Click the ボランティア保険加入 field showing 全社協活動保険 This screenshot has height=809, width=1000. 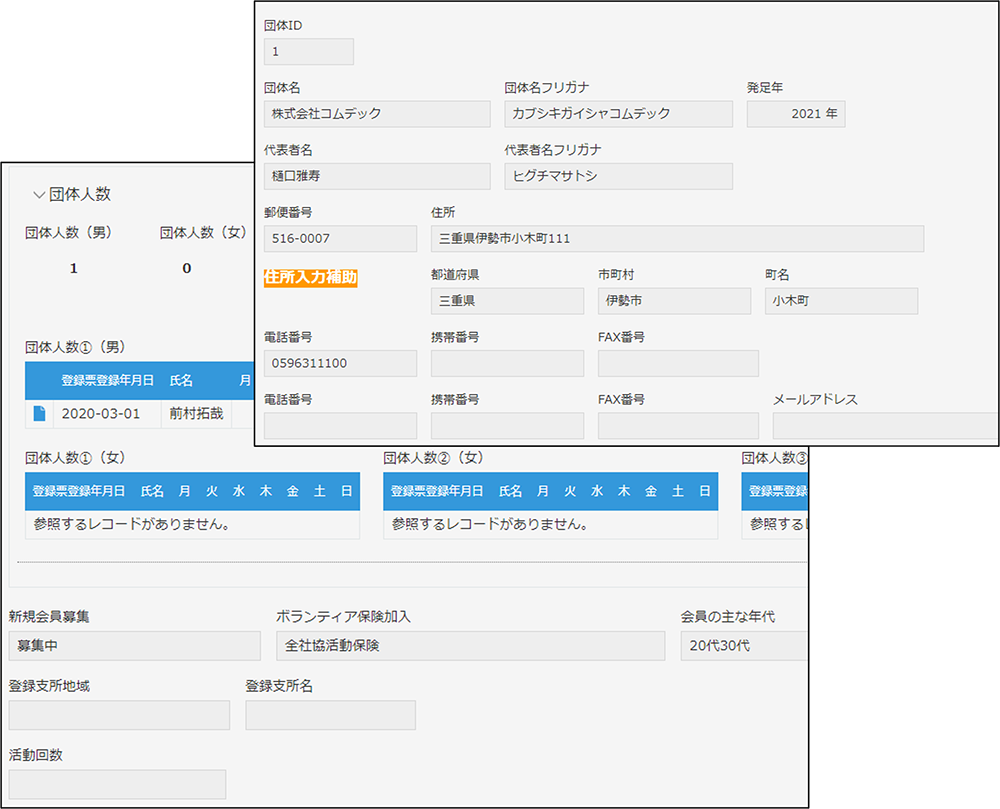click(470, 645)
